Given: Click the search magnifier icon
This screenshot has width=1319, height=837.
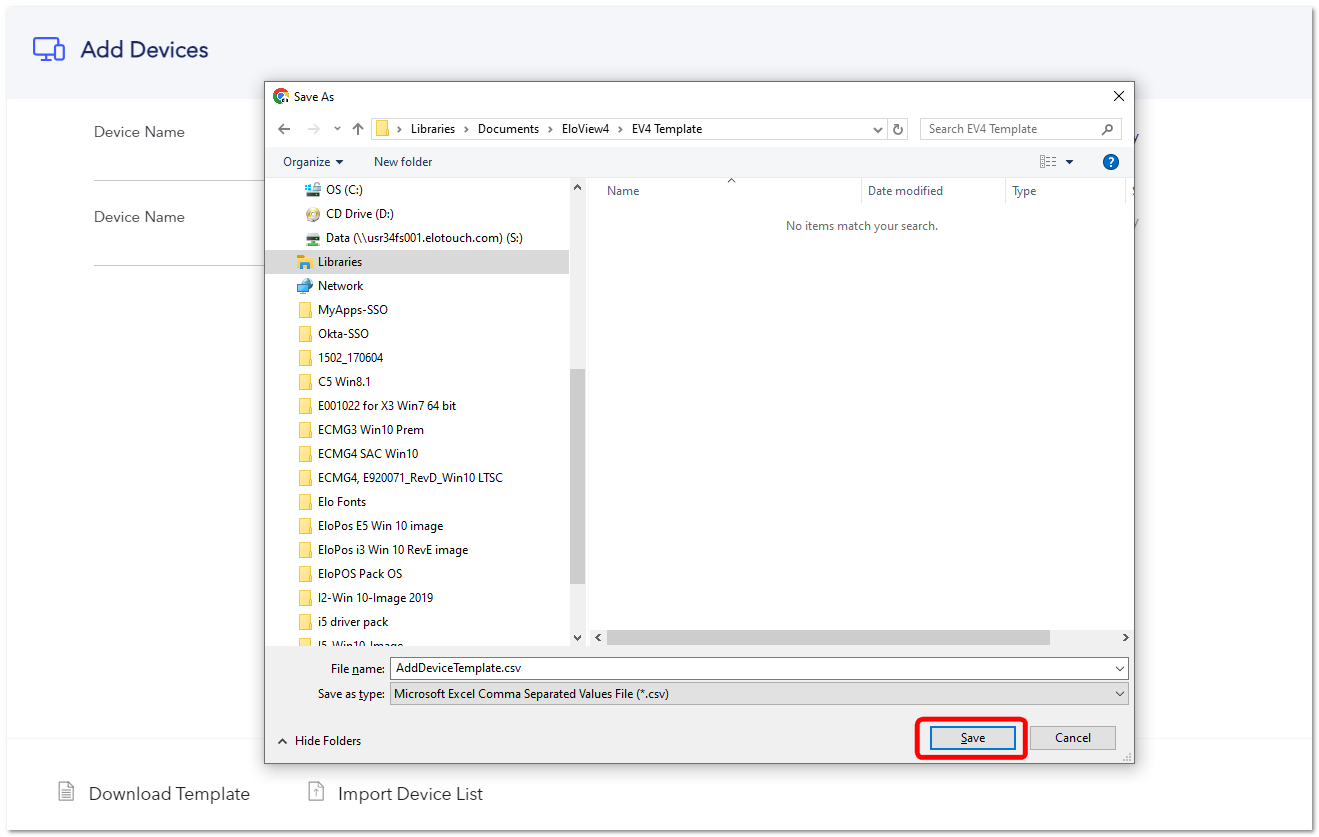Looking at the screenshot, I should pos(1107,129).
